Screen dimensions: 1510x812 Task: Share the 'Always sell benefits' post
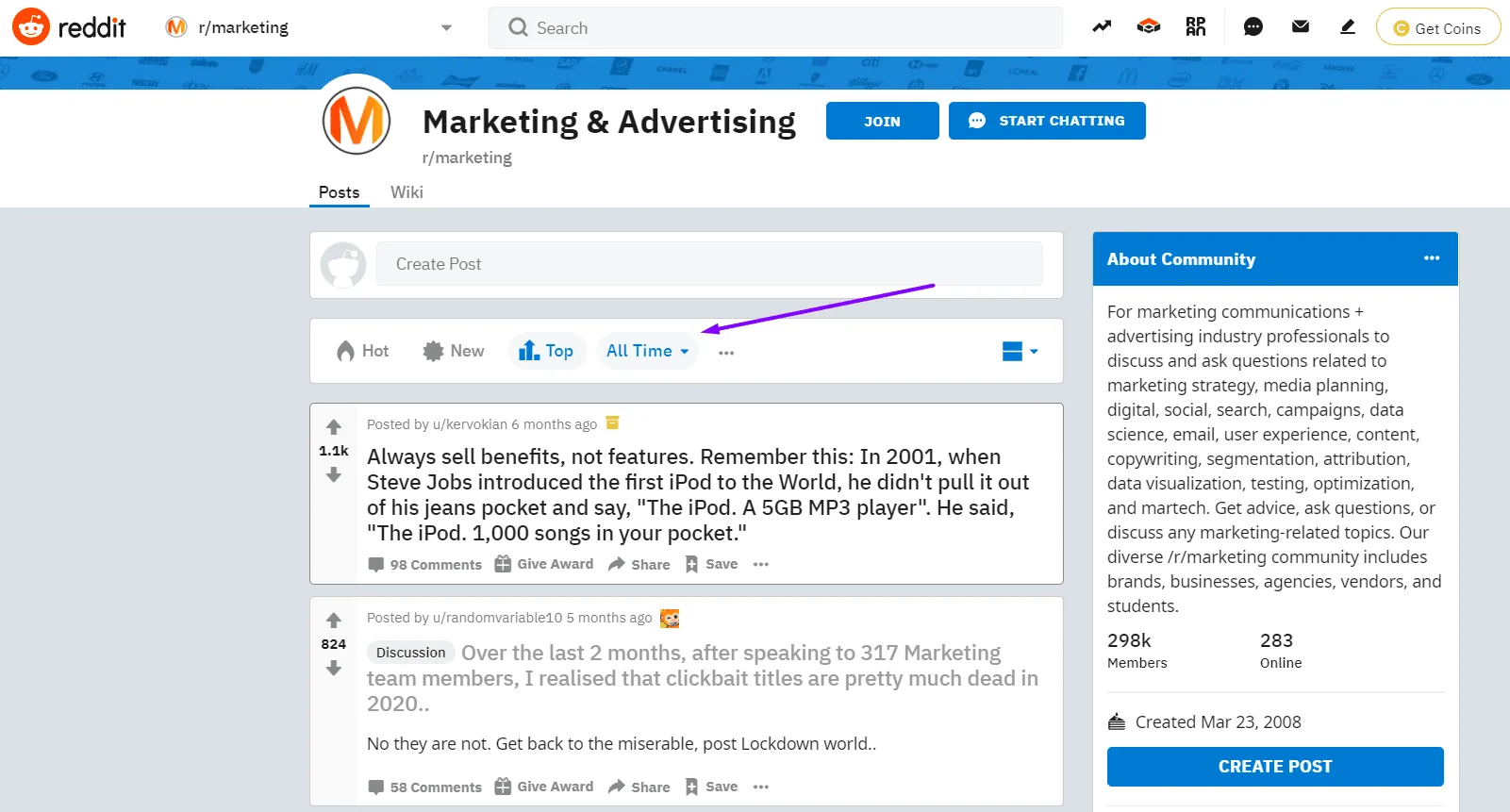pos(639,564)
